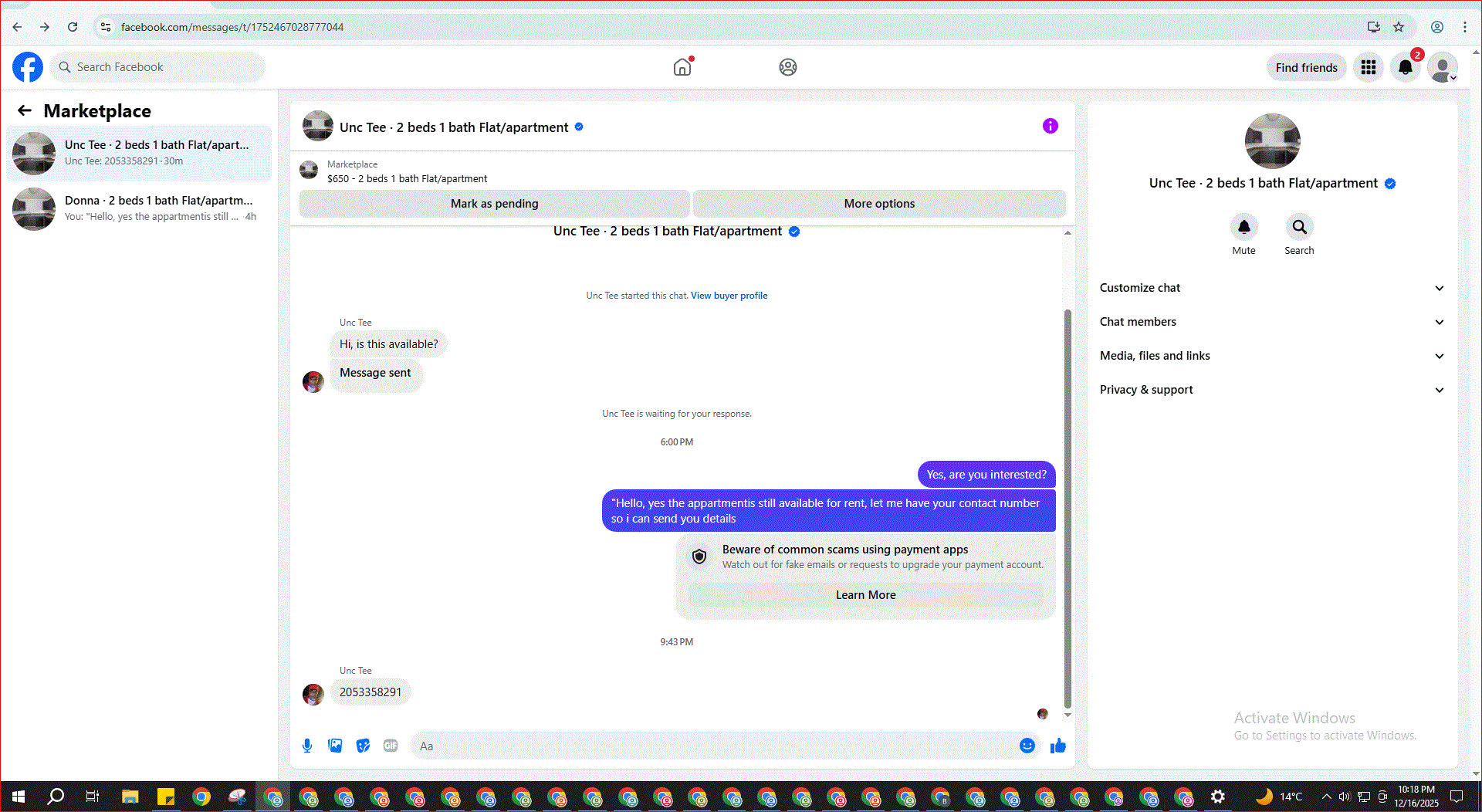Open Chrome profile icon in toolbar
This screenshot has width=1482, height=812.
pos(1437,27)
